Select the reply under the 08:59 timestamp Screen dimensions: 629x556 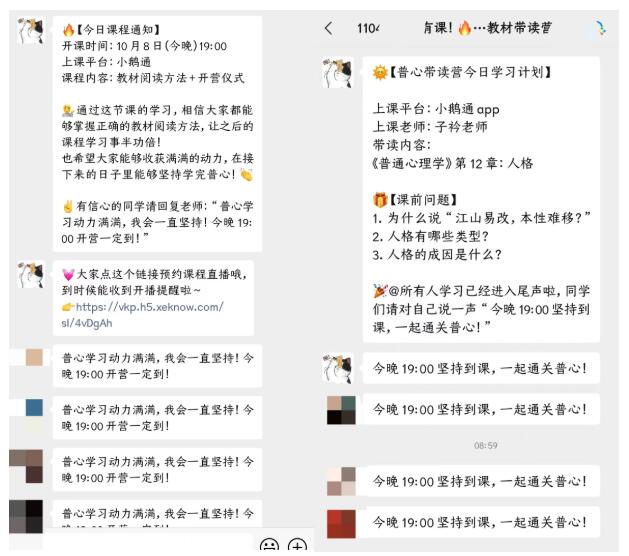pos(481,481)
